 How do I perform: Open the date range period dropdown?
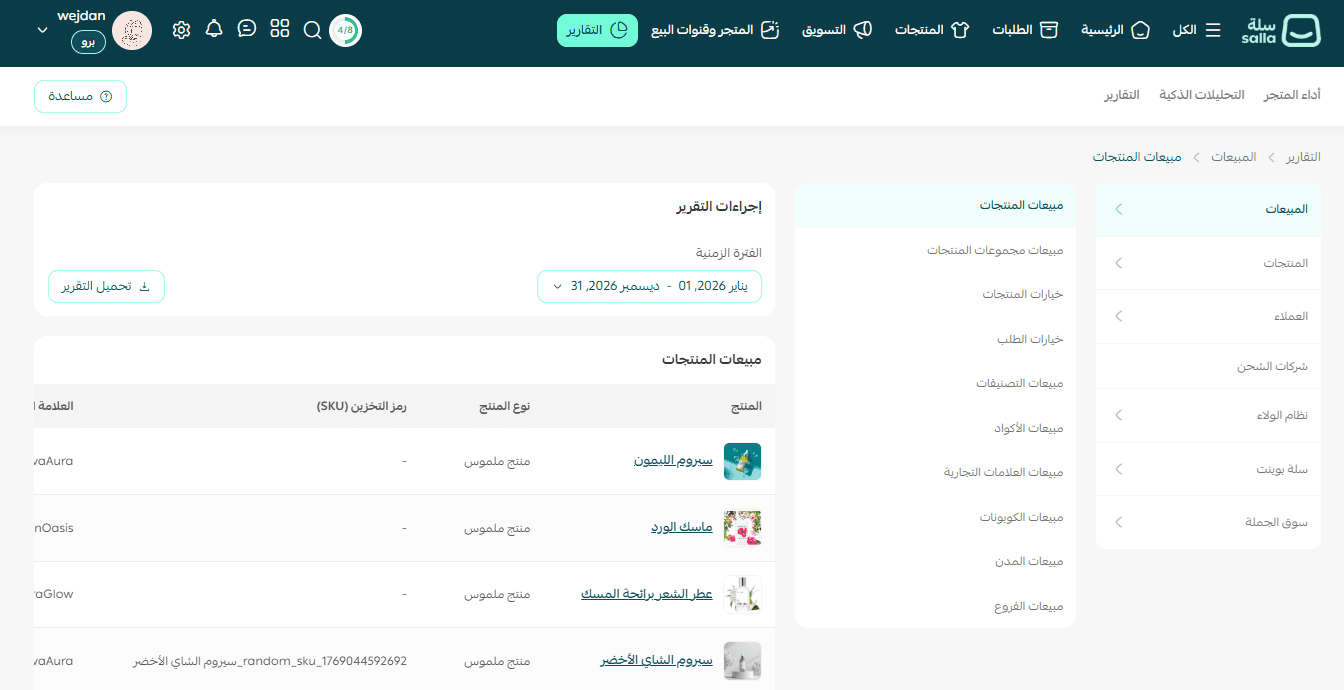(x=649, y=286)
